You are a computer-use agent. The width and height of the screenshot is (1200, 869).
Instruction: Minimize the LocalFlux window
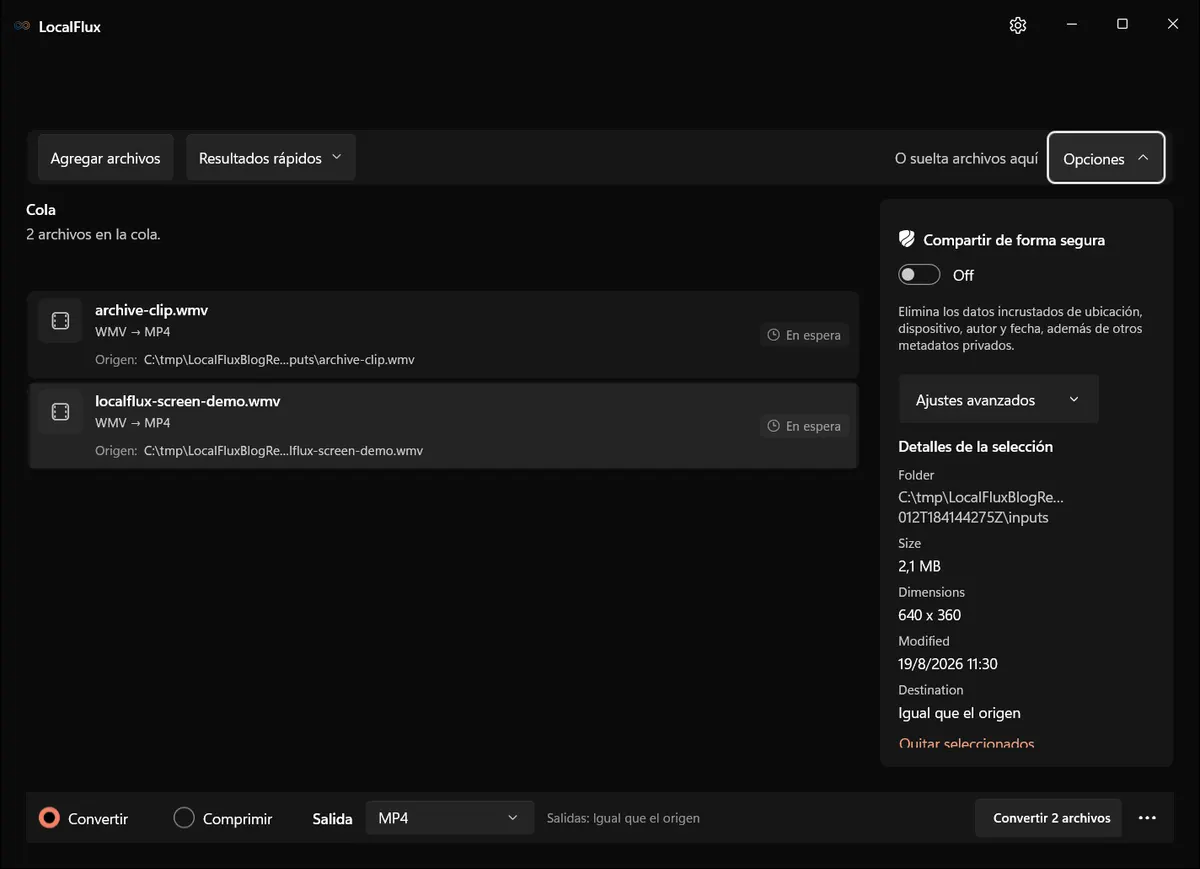[1071, 25]
